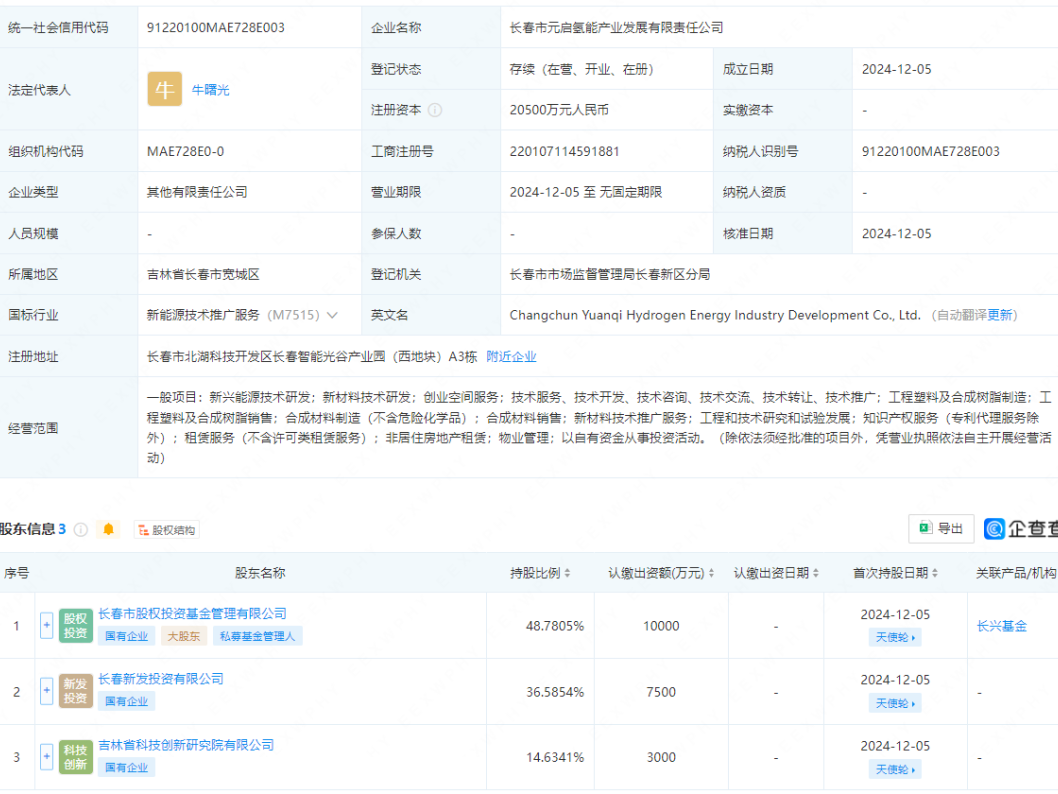Image resolution: width=1058 pixels, height=794 pixels.
Task: Click 更新 link after English name
Action: point(1000,315)
